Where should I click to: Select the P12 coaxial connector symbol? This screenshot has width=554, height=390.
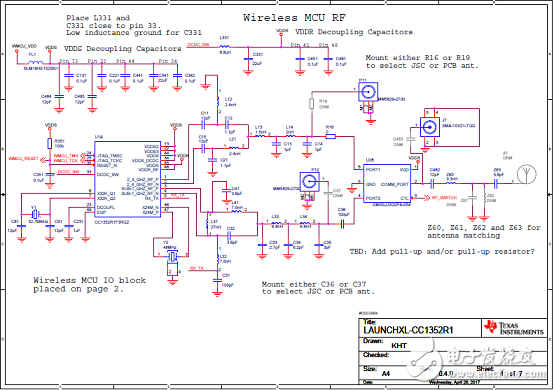[310, 182]
